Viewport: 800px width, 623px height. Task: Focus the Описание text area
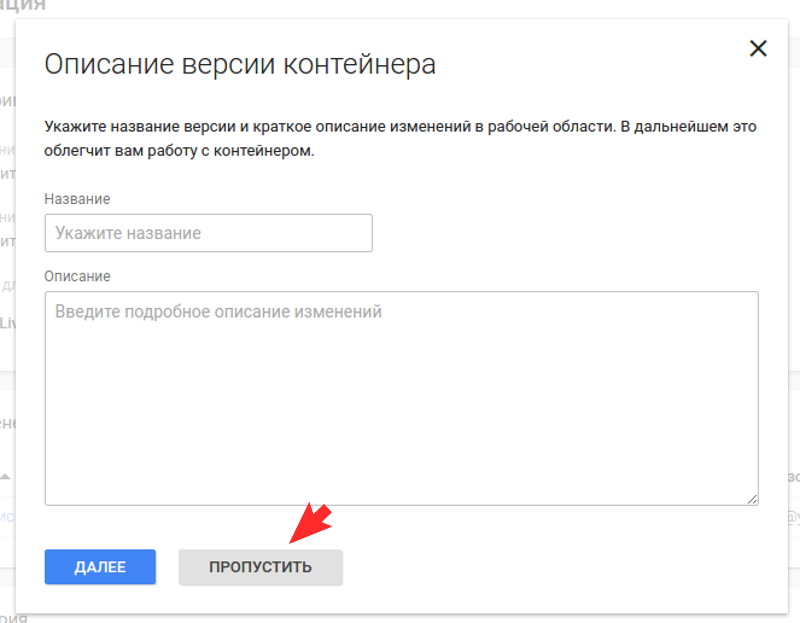pyautogui.click(x=402, y=398)
